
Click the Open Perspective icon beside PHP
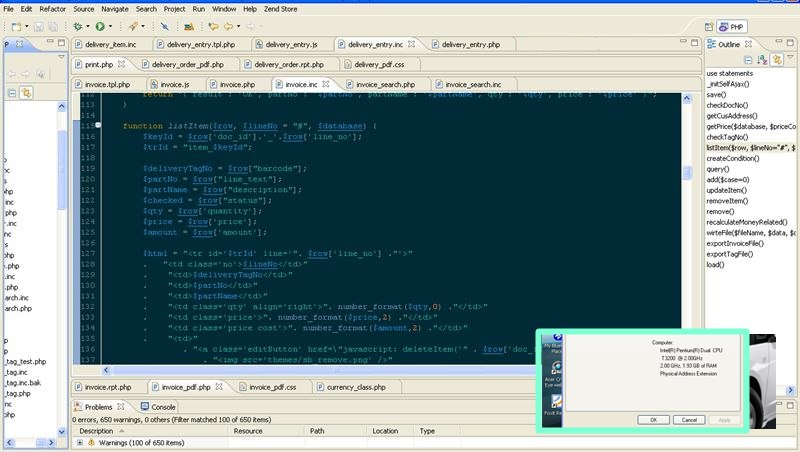(x=709, y=27)
